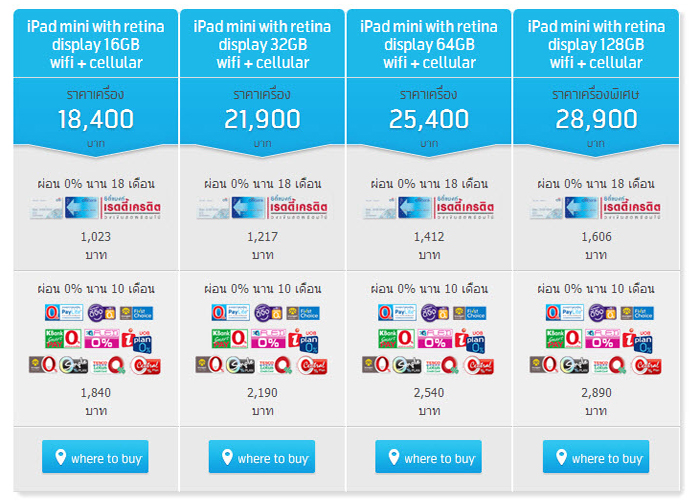Click the 32GB model's where to buy button
The height and width of the screenshot is (504, 700).
(262, 458)
